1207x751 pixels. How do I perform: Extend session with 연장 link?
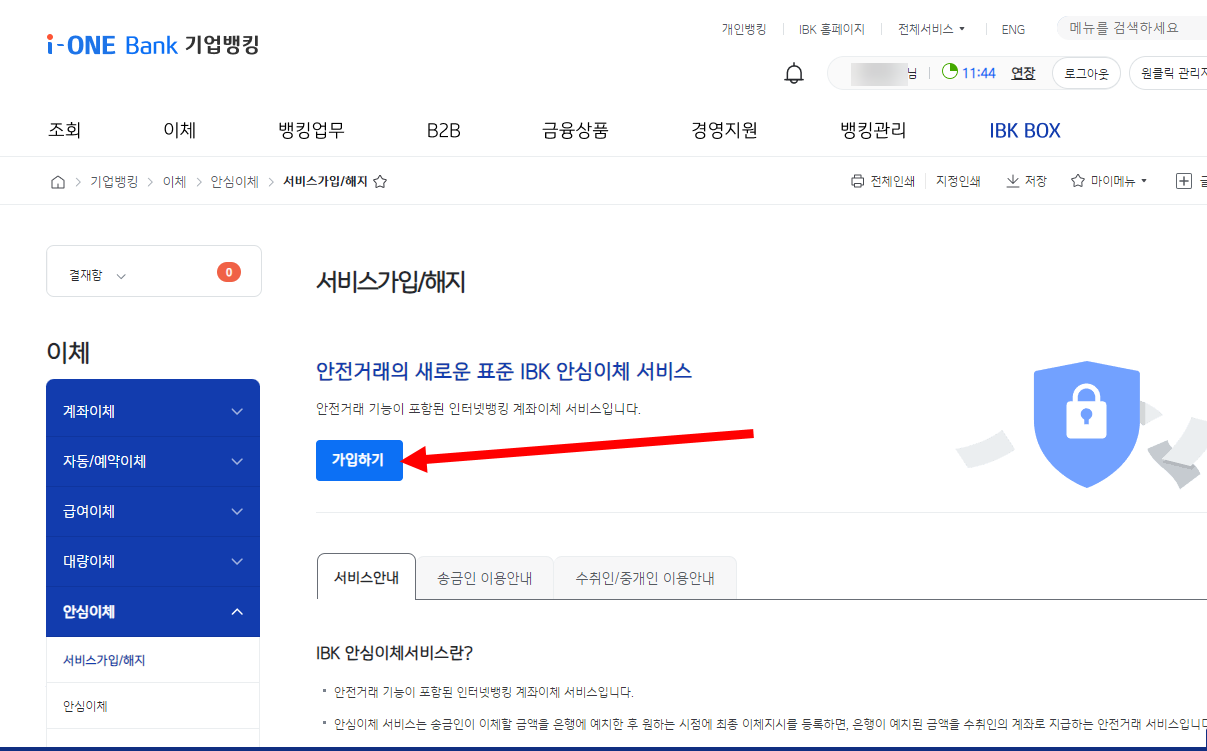(1023, 73)
